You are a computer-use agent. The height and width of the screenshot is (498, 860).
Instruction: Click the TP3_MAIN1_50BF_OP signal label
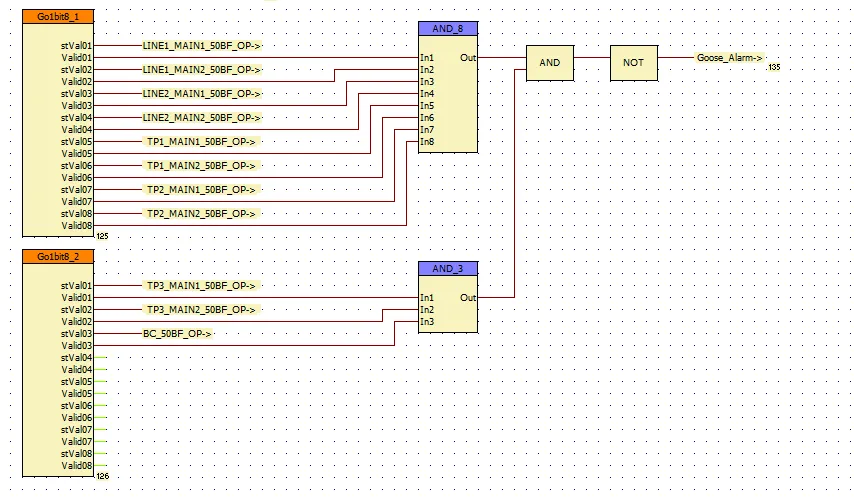[x=201, y=286]
